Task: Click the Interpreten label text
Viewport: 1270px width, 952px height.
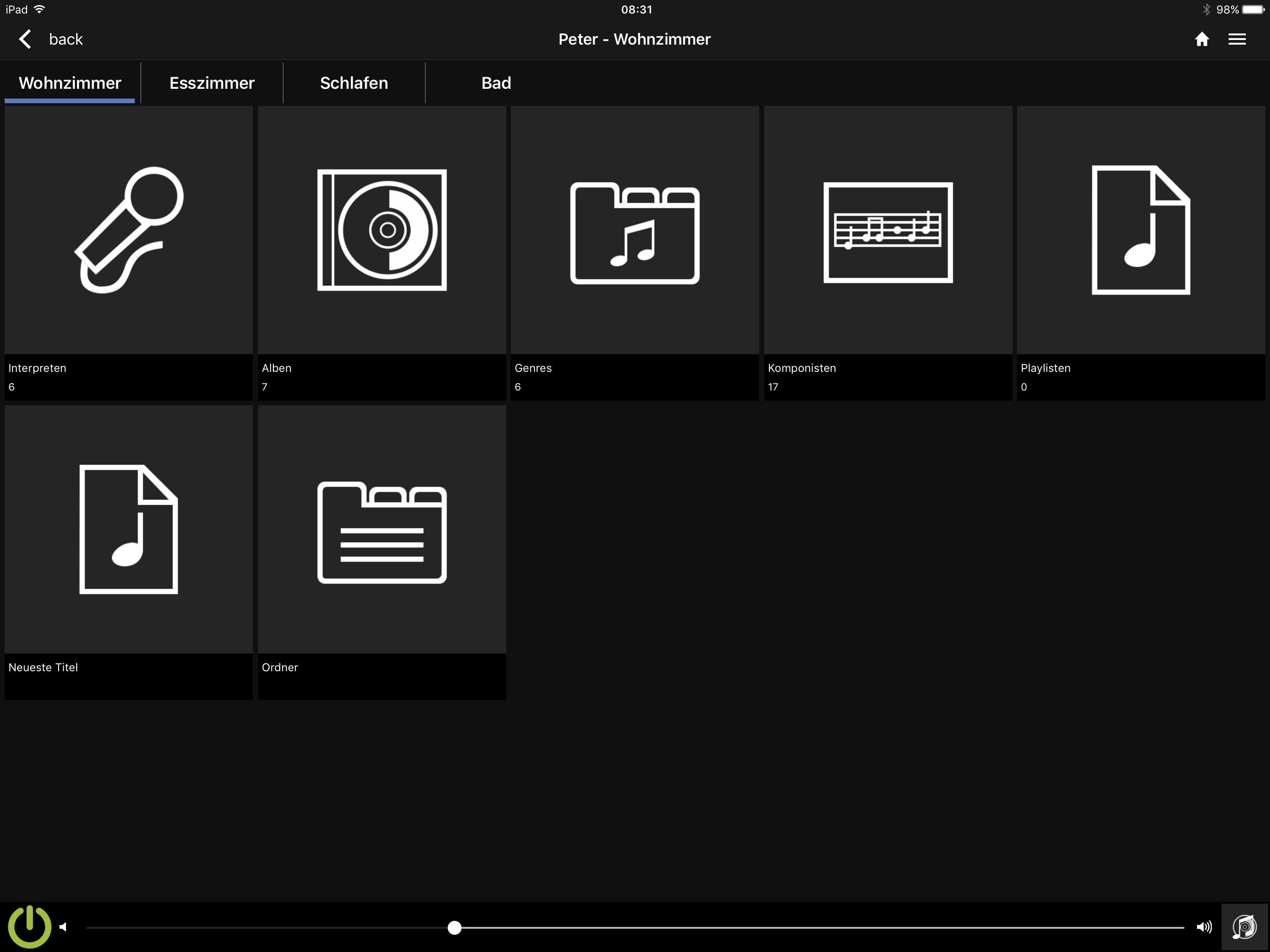Action: coord(37,368)
